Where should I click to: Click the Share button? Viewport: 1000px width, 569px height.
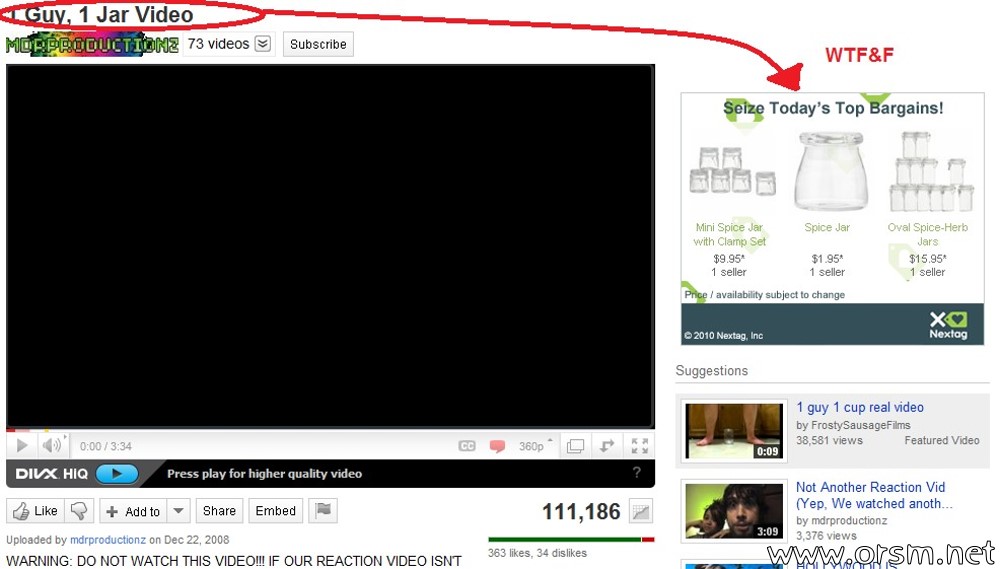pos(219,511)
